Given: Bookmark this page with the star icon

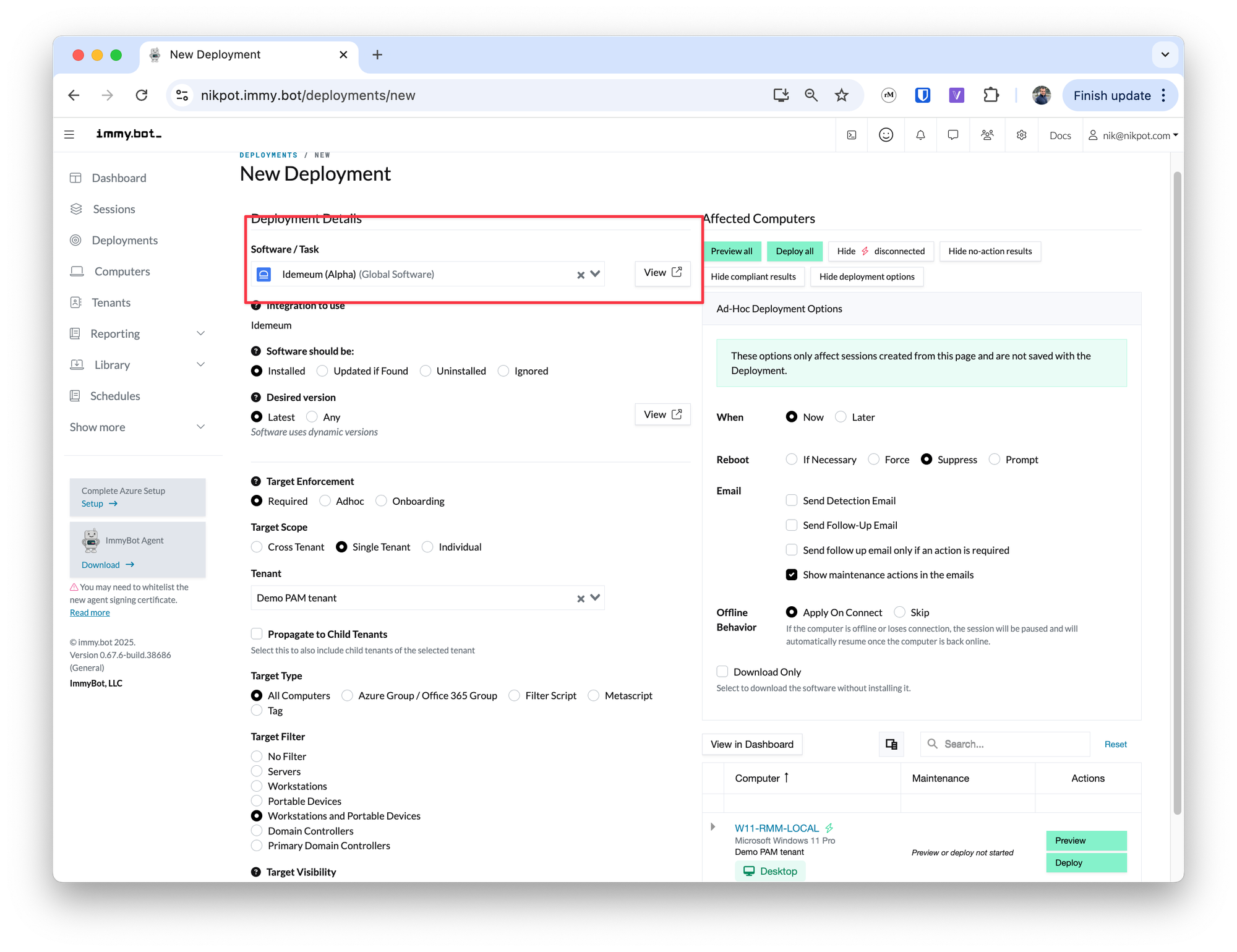Looking at the screenshot, I should pos(841,95).
